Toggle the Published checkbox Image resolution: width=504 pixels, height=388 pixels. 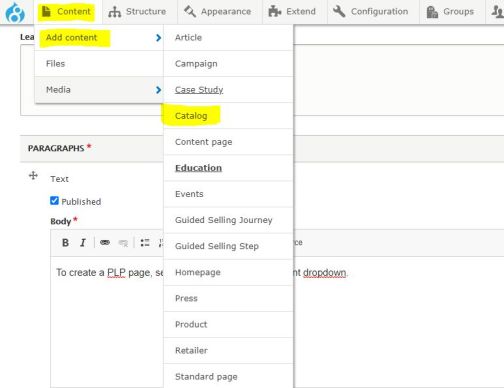pyautogui.click(x=54, y=201)
